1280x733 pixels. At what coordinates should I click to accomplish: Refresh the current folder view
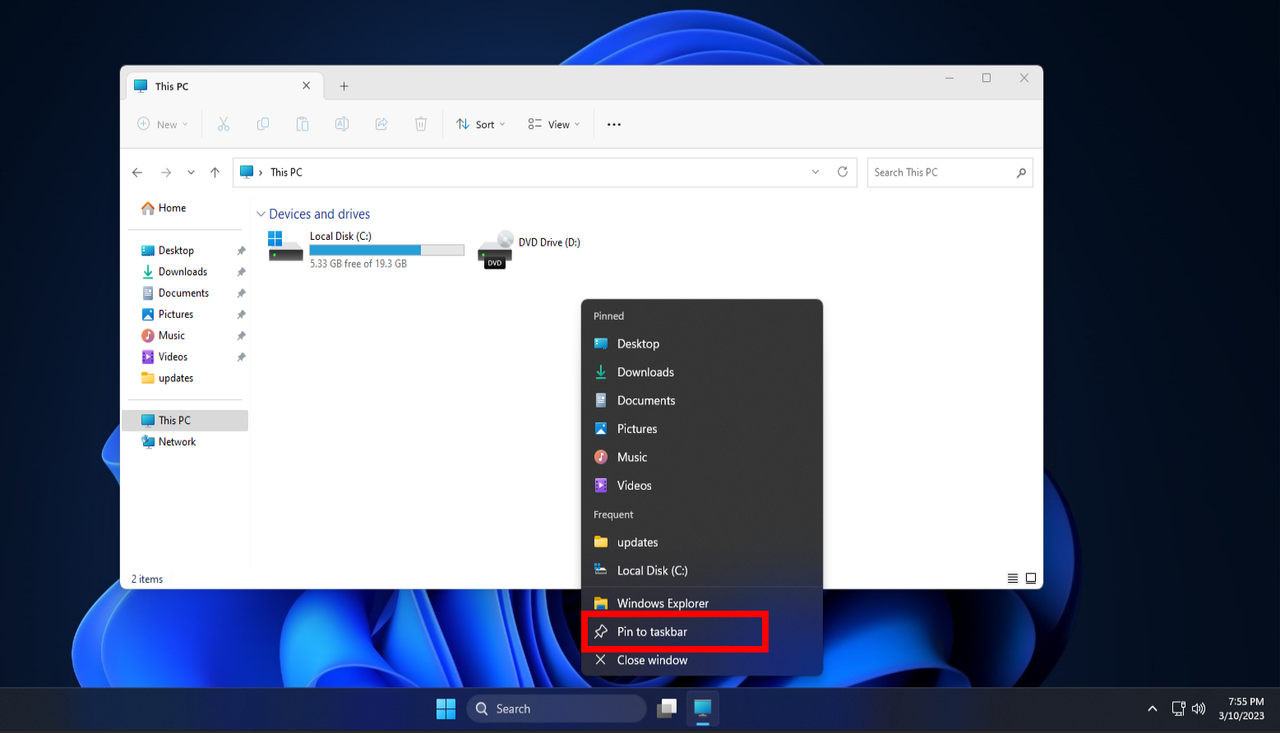tap(842, 172)
